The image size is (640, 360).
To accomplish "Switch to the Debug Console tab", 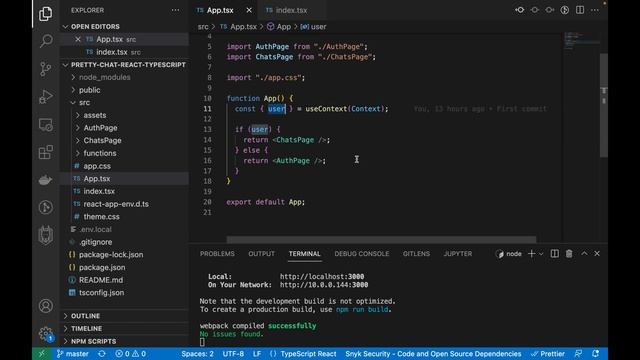I will [362, 254].
